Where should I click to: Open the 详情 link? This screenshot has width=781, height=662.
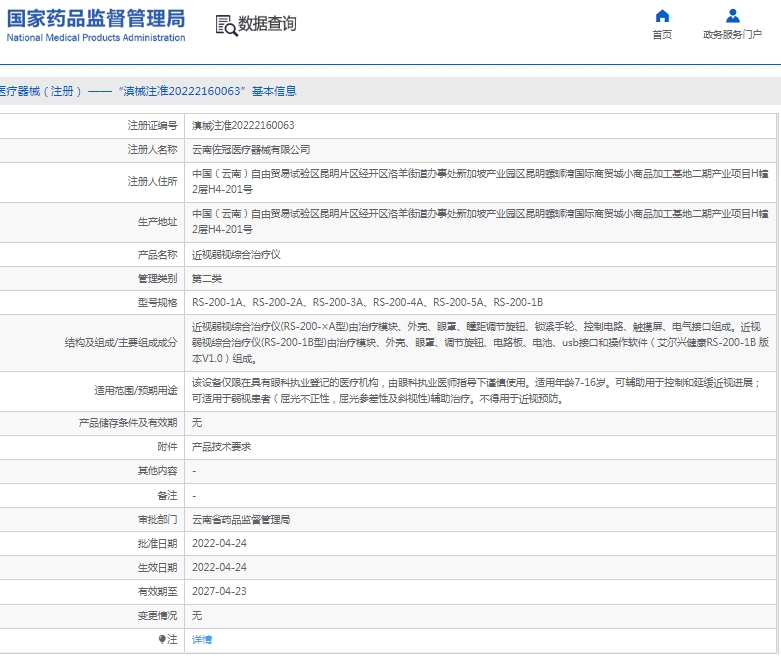coord(202,639)
